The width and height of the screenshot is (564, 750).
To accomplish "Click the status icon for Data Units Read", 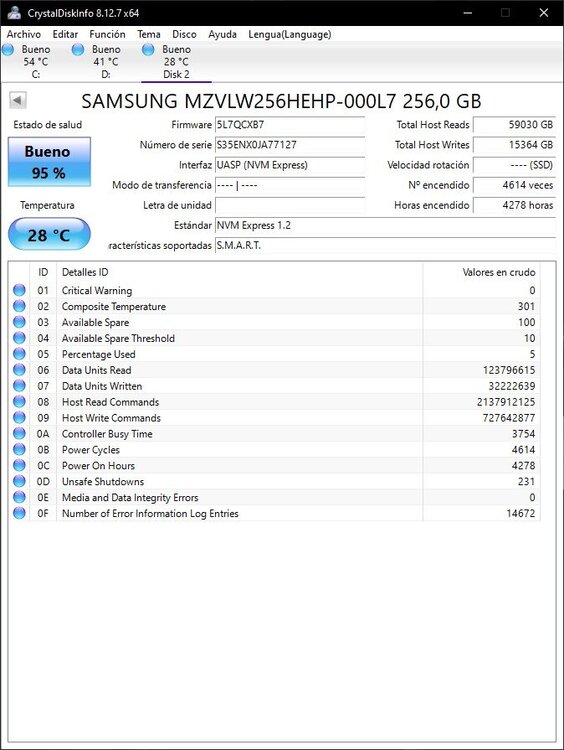I will coord(19,370).
